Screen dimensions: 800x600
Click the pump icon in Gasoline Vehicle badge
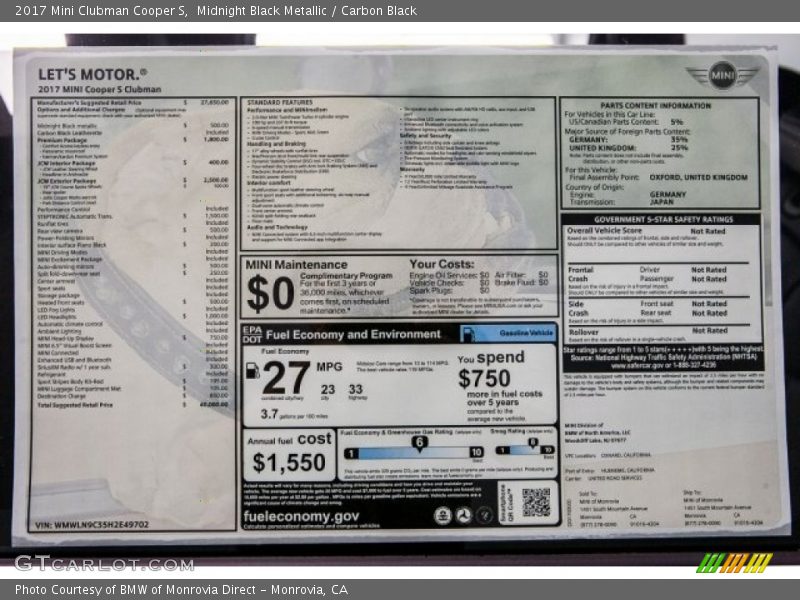coord(468,334)
